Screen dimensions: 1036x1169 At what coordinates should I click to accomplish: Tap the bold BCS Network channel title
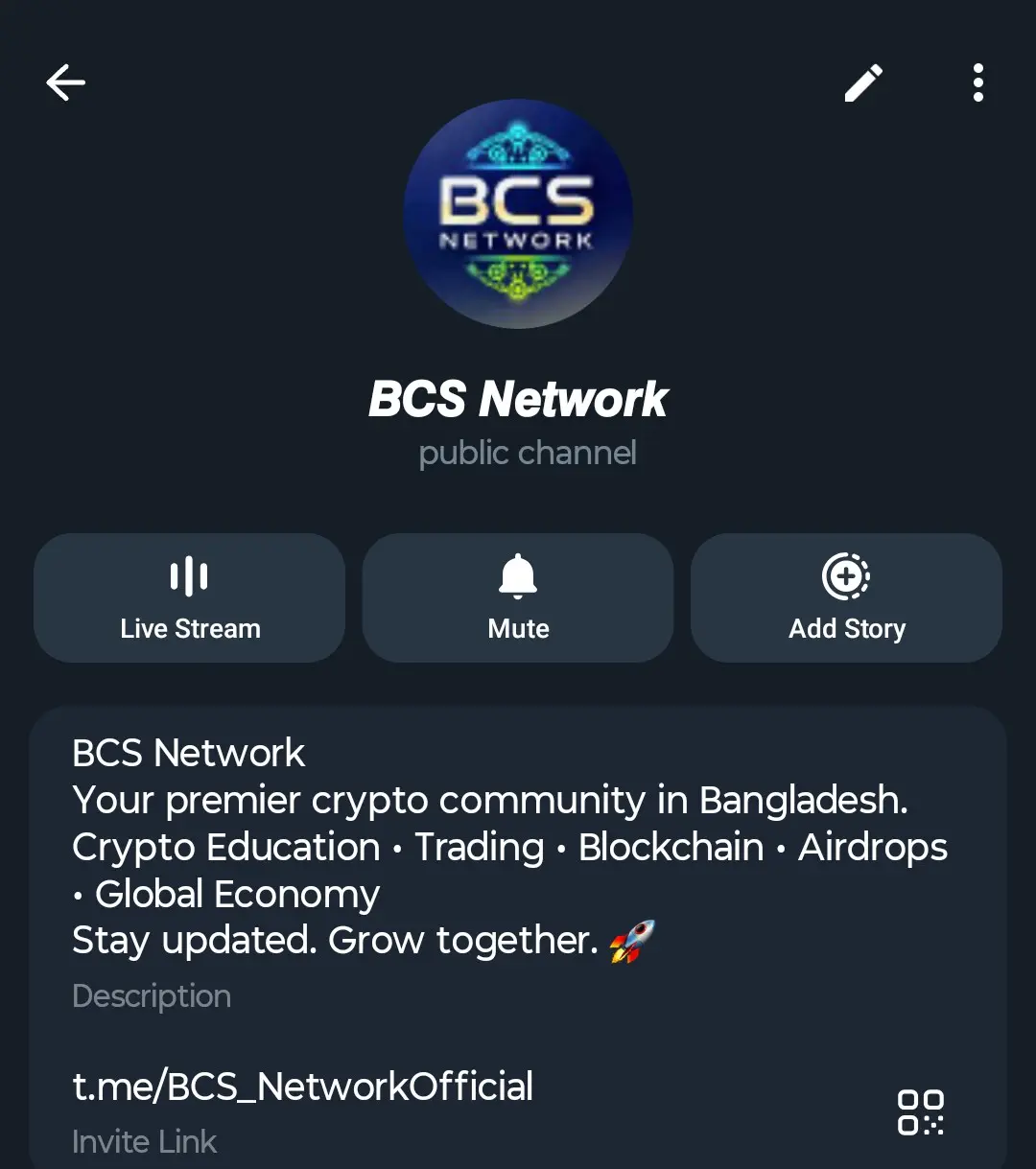[518, 399]
